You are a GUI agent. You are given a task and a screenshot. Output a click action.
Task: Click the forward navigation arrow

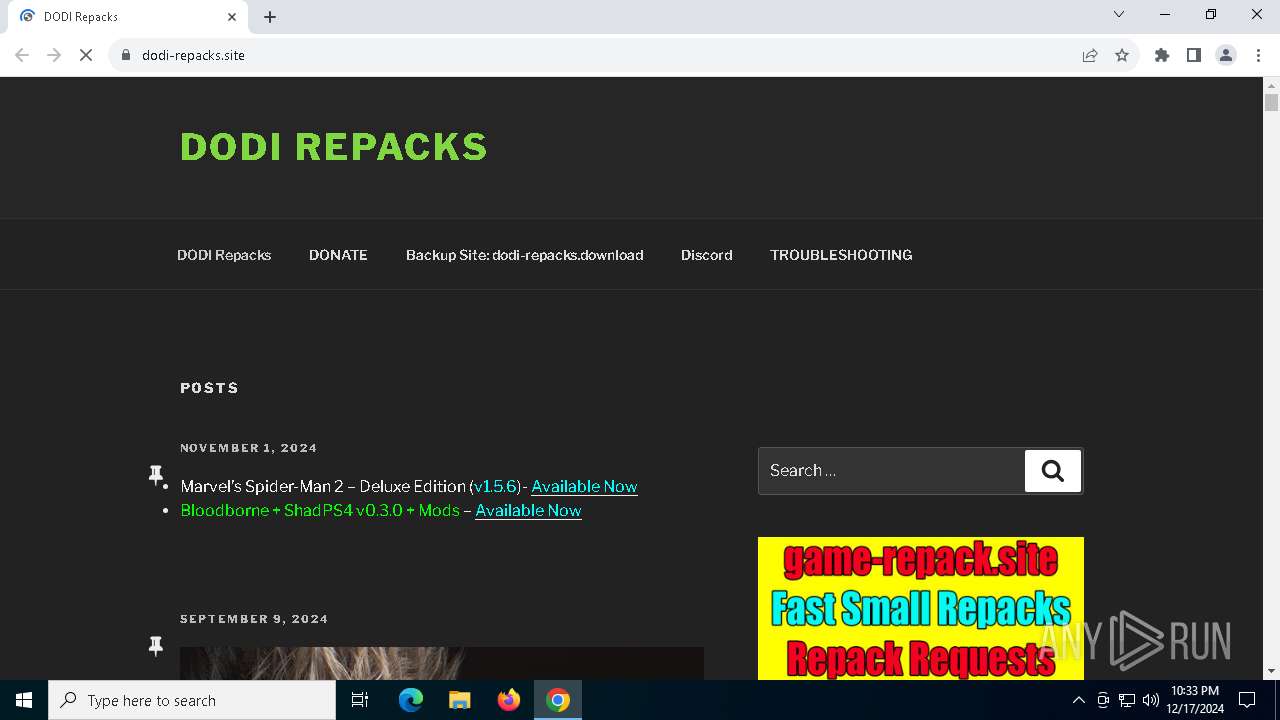(54, 55)
